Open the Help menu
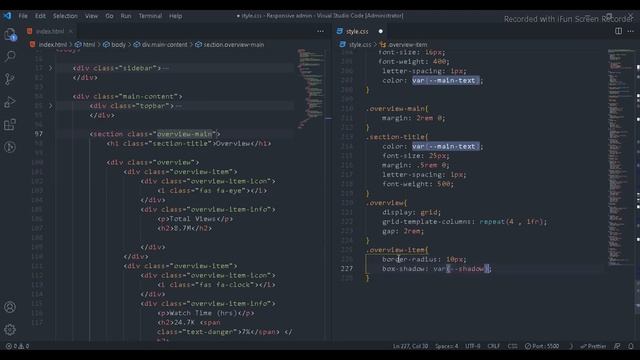This screenshot has width=640, height=360. [x=176, y=16]
